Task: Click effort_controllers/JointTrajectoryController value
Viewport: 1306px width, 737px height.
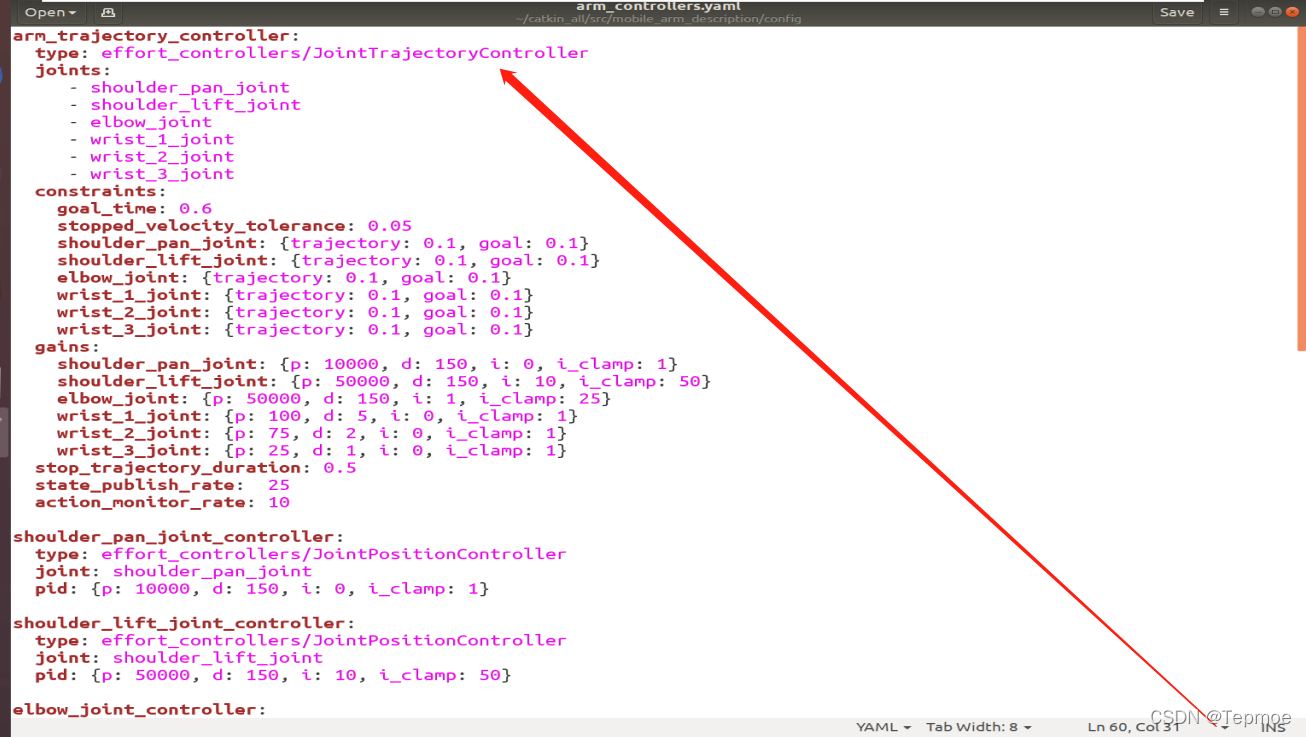Action: pos(345,53)
